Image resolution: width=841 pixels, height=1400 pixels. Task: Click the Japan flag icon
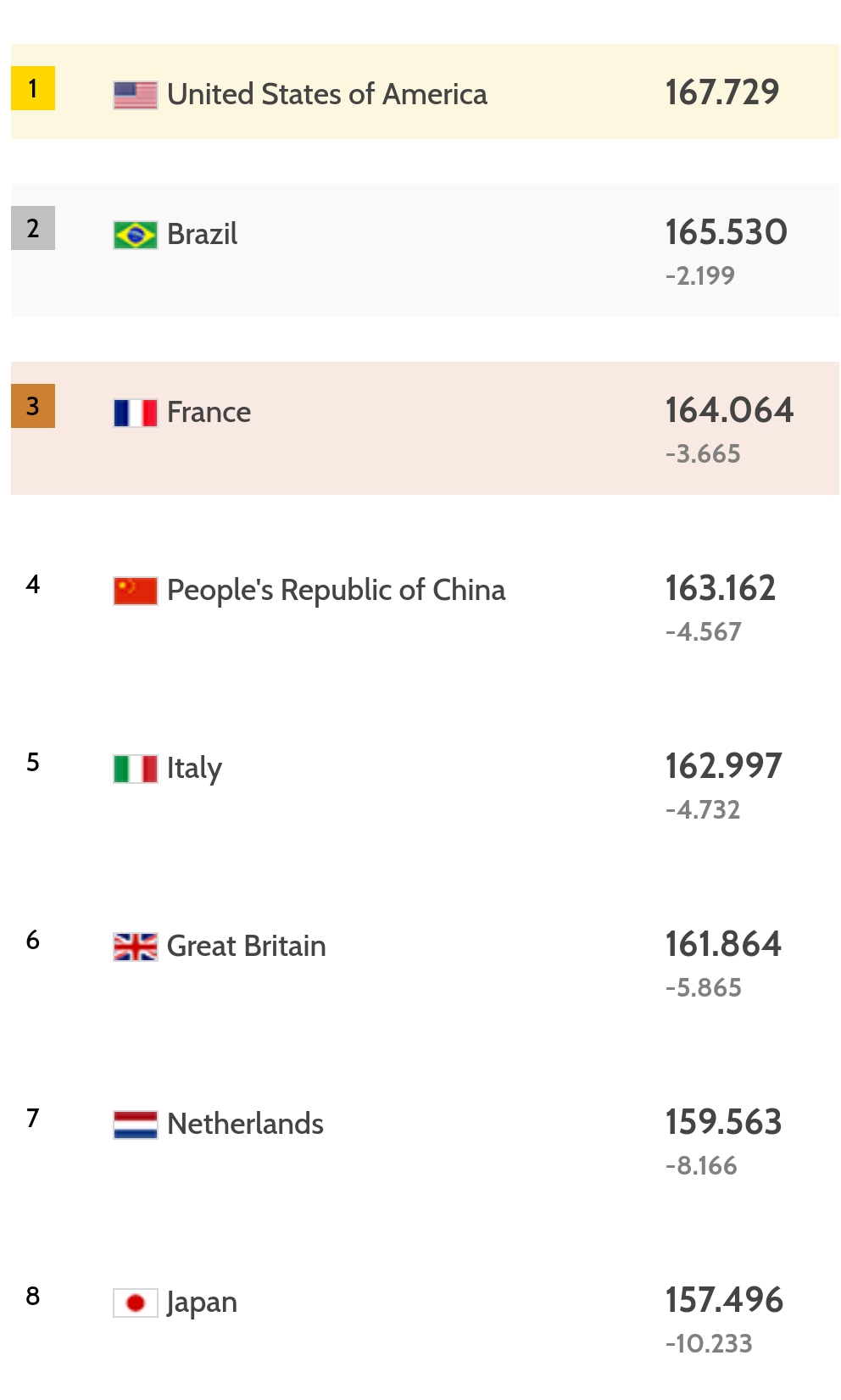click(136, 1303)
